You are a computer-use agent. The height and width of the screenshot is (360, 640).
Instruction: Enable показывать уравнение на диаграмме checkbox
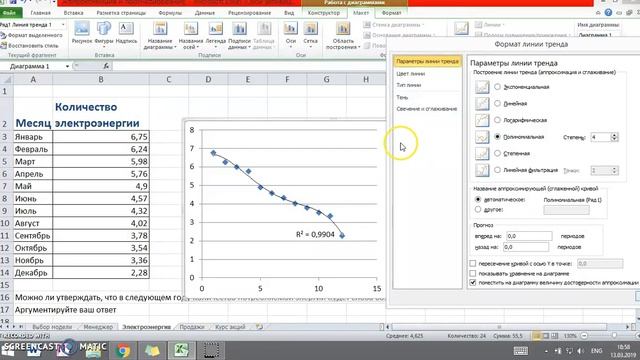click(x=473, y=273)
